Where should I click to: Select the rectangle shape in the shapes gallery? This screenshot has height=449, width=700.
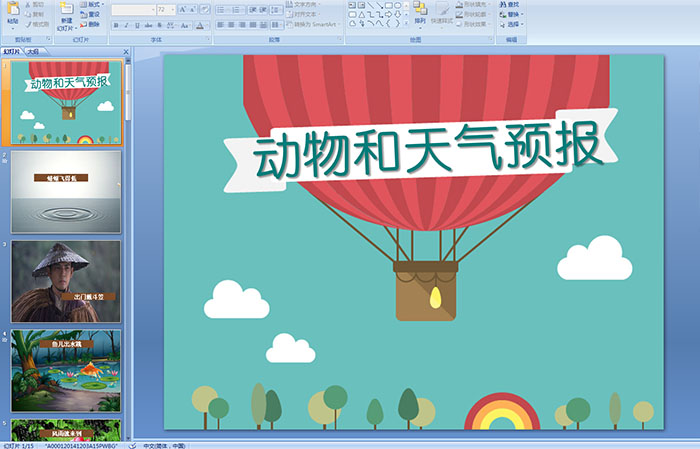click(x=389, y=5)
